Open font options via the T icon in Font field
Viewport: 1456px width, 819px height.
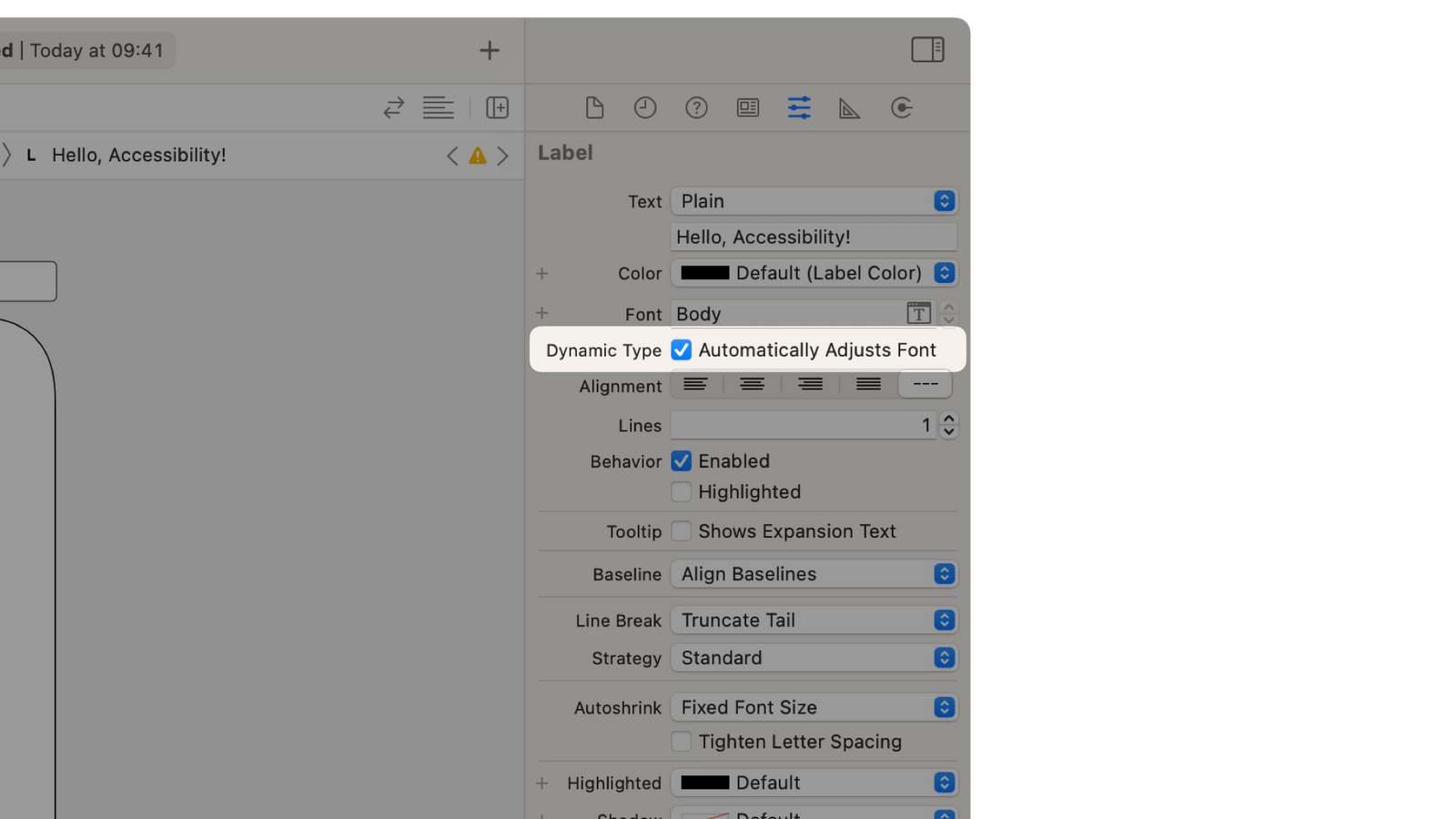[x=918, y=313]
